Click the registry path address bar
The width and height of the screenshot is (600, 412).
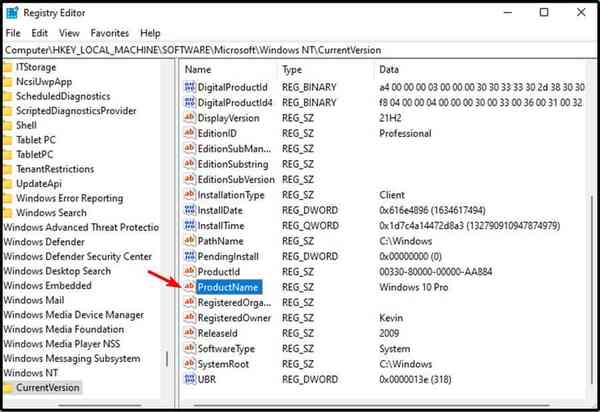coord(300,50)
